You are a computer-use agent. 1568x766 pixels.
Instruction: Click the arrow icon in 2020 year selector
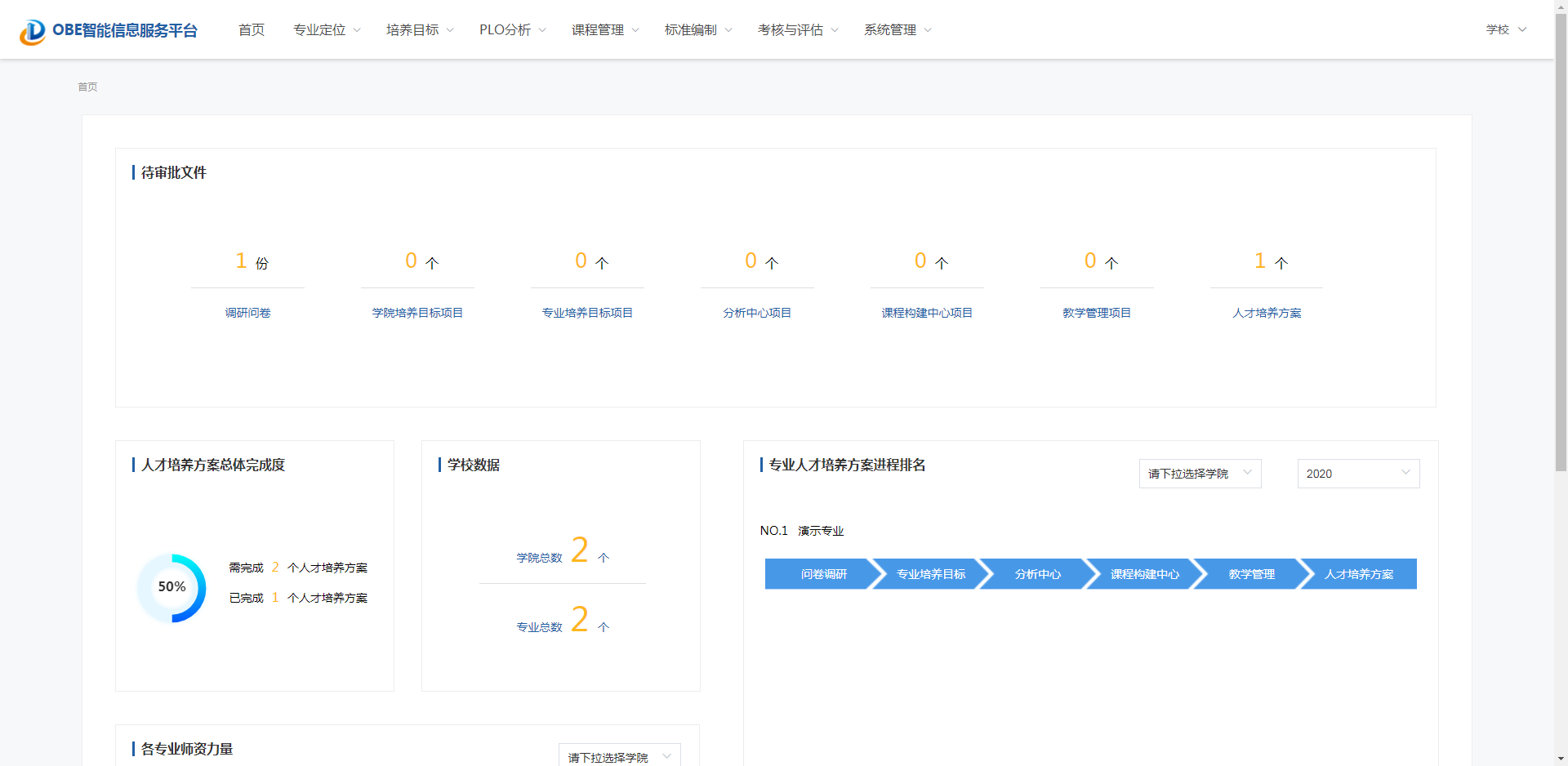(1405, 473)
